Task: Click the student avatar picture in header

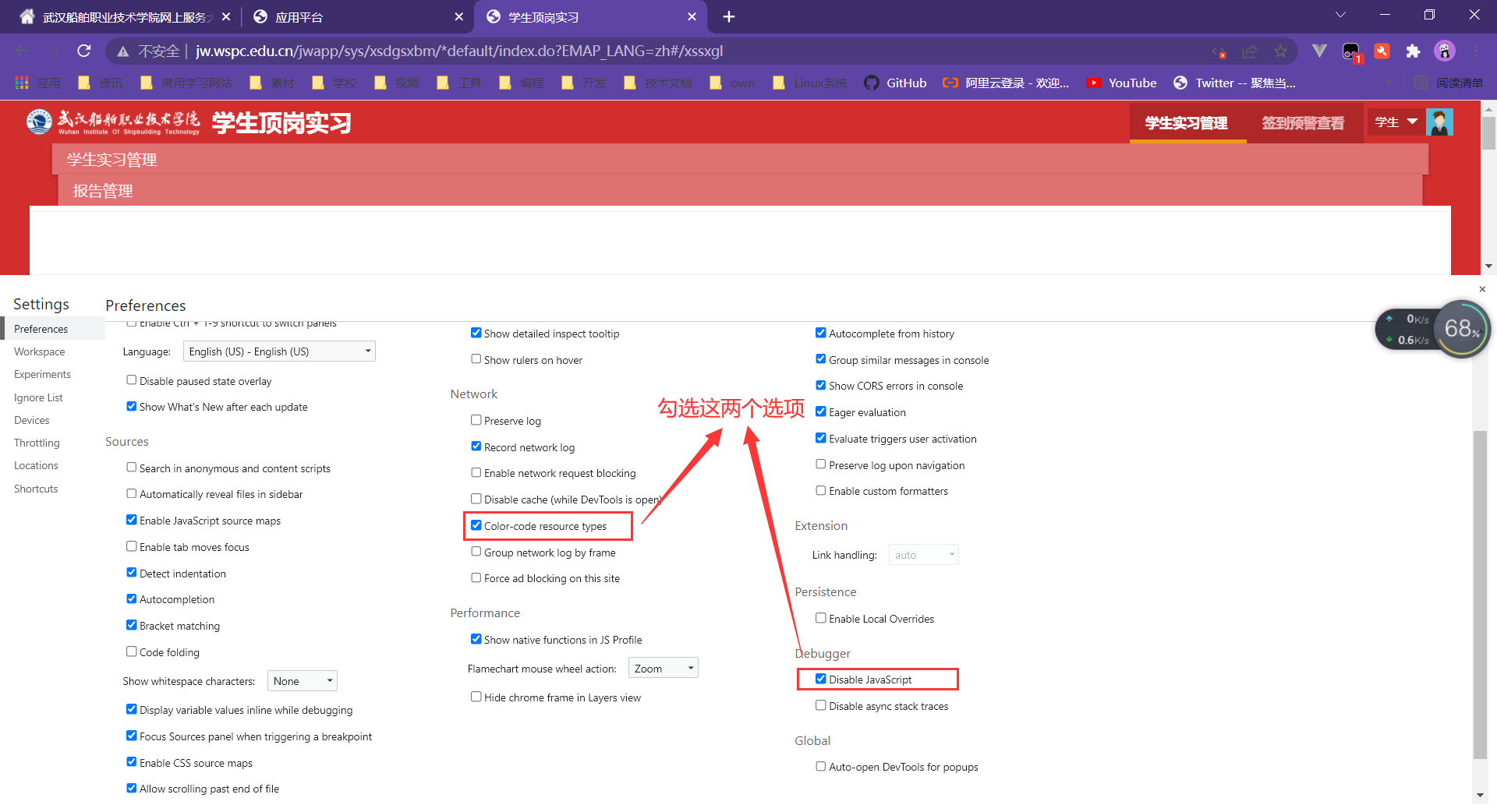Action: (1439, 122)
